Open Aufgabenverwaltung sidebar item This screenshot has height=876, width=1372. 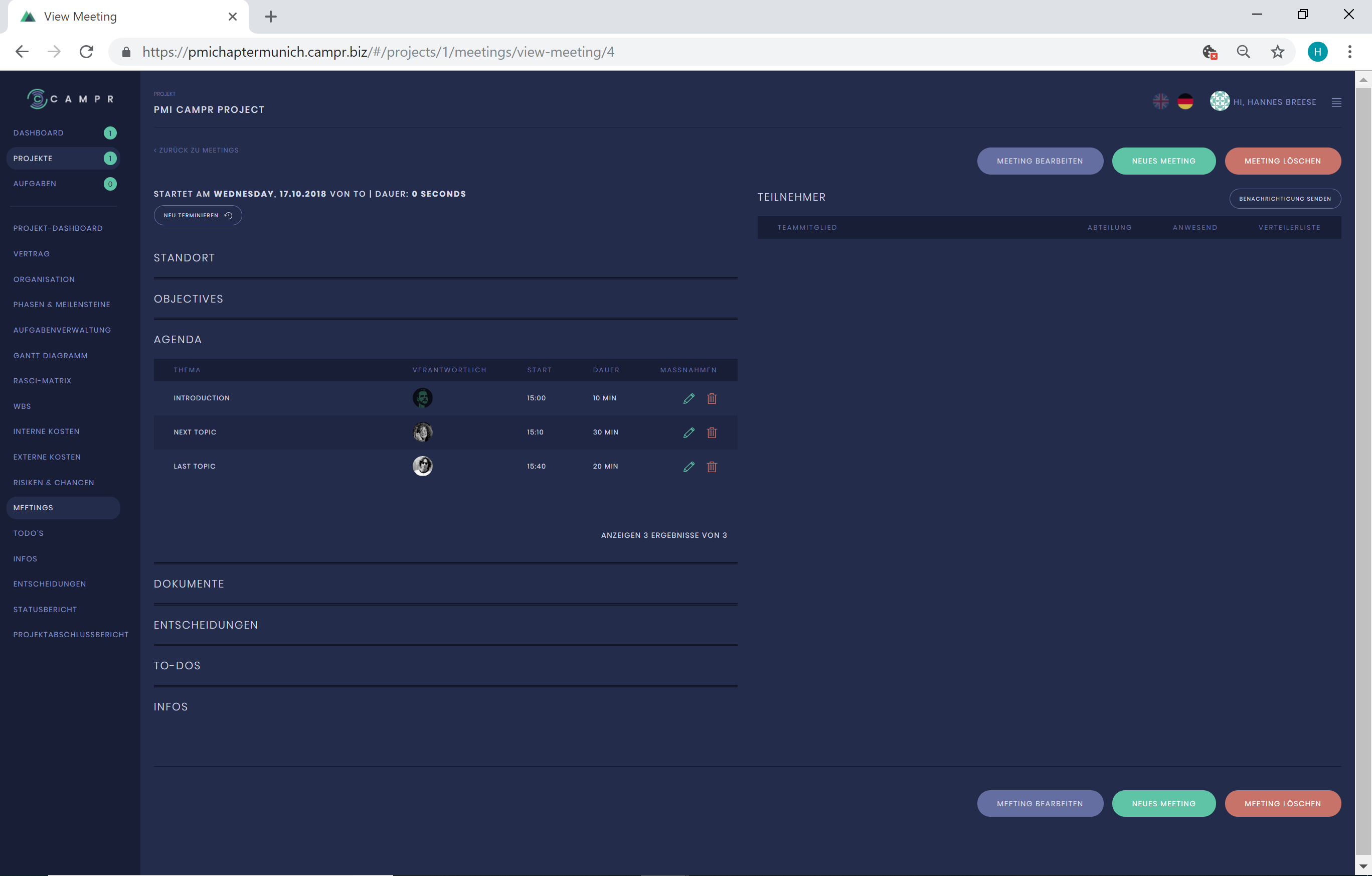62,330
